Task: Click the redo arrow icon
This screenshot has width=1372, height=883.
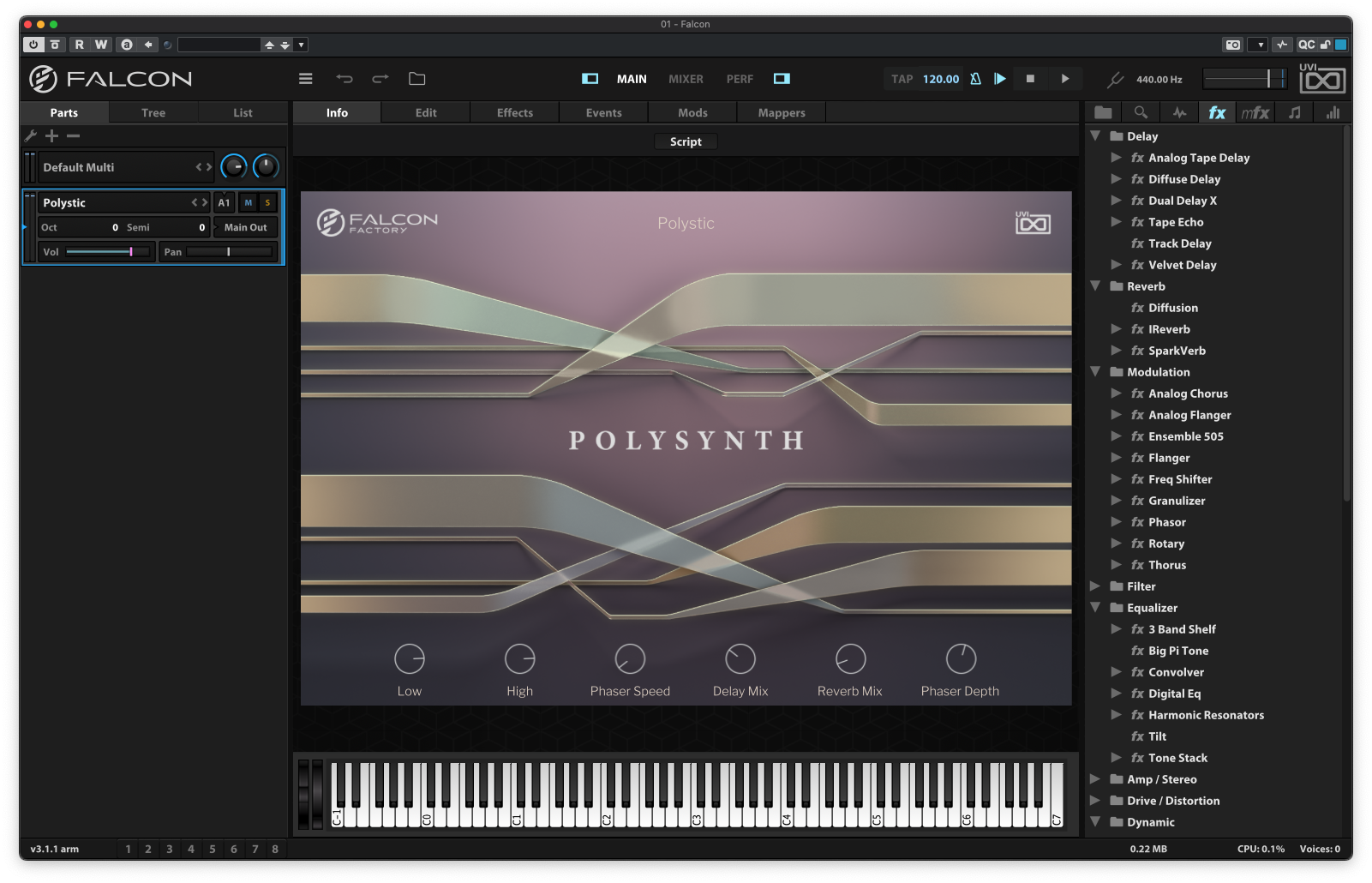Action: coord(380,79)
